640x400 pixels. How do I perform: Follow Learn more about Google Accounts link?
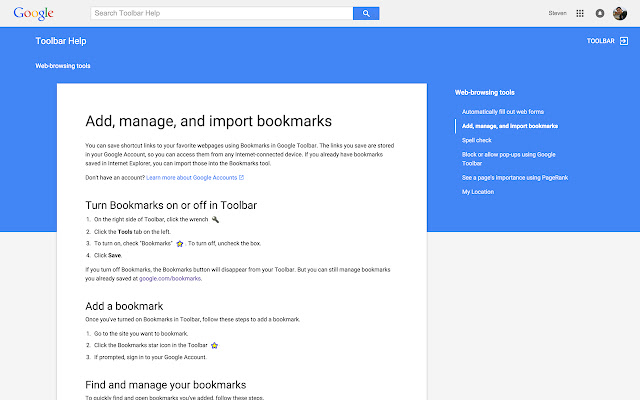coord(191,178)
